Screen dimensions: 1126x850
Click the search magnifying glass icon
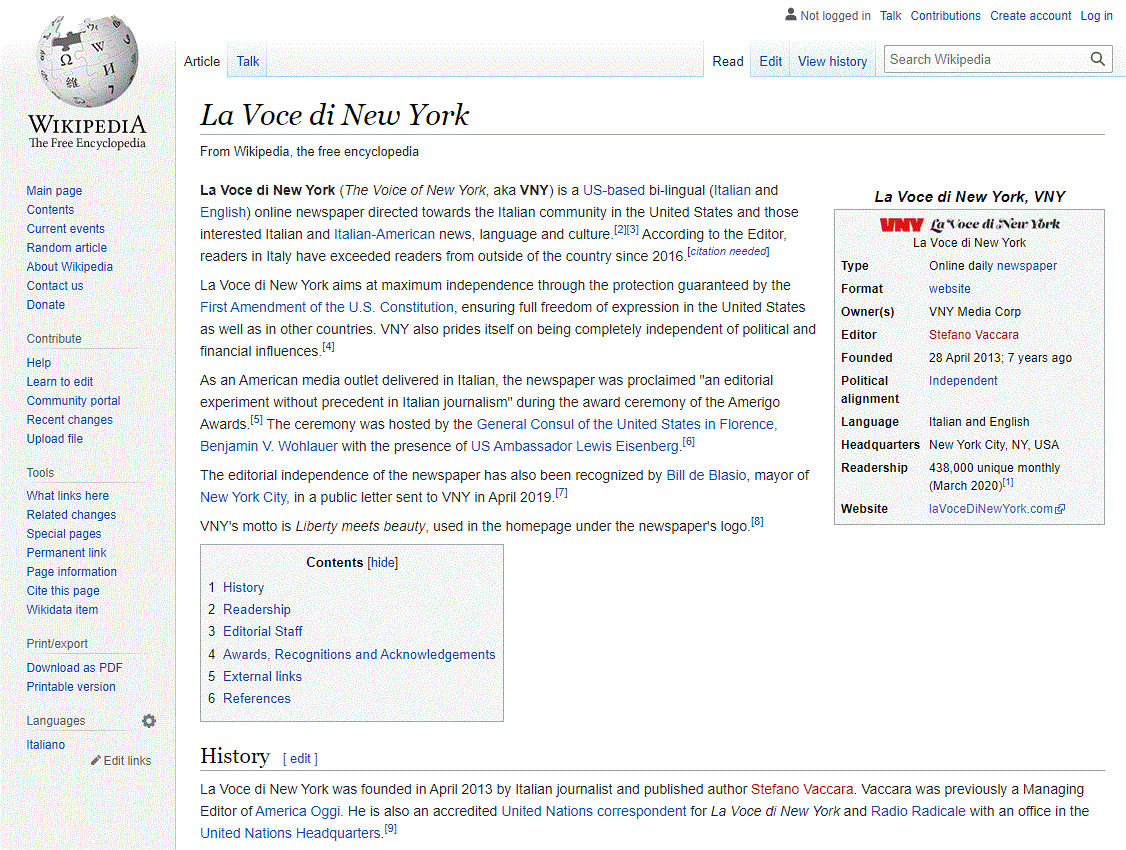pos(1097,59)
